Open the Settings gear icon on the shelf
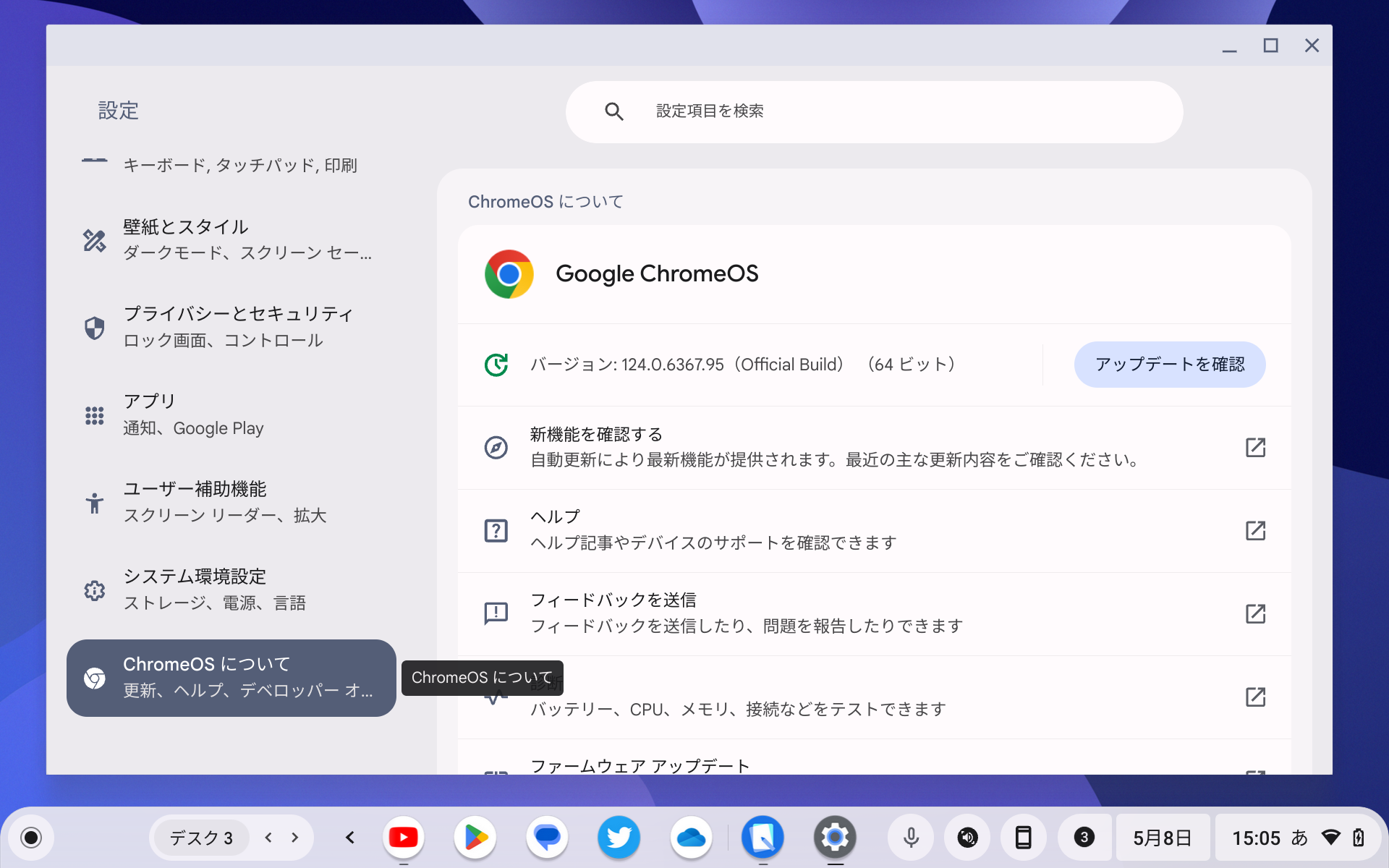This screenshot has height=868, width=1389. tap(835, 837)
